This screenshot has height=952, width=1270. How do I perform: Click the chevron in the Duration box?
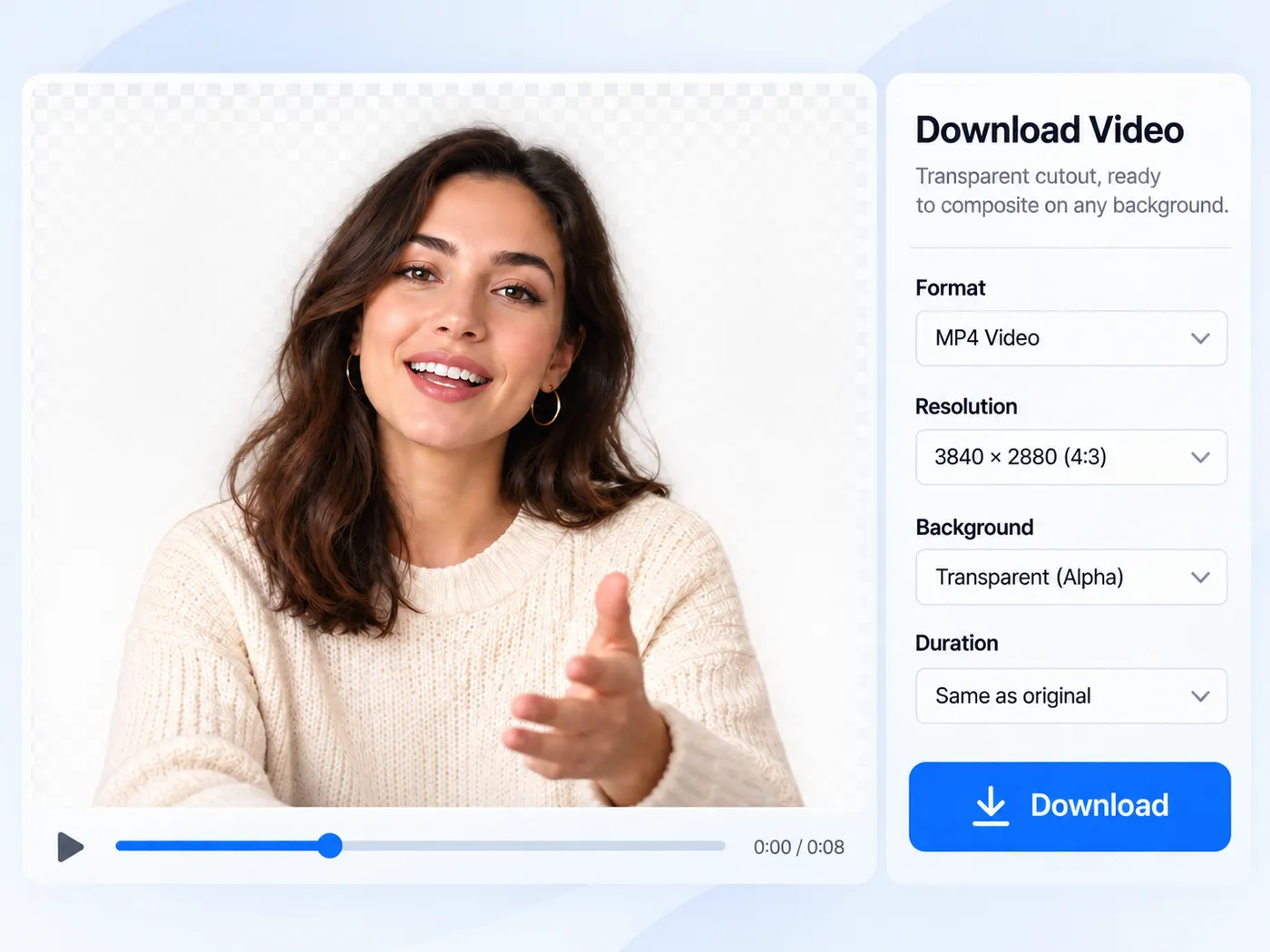1200,696
